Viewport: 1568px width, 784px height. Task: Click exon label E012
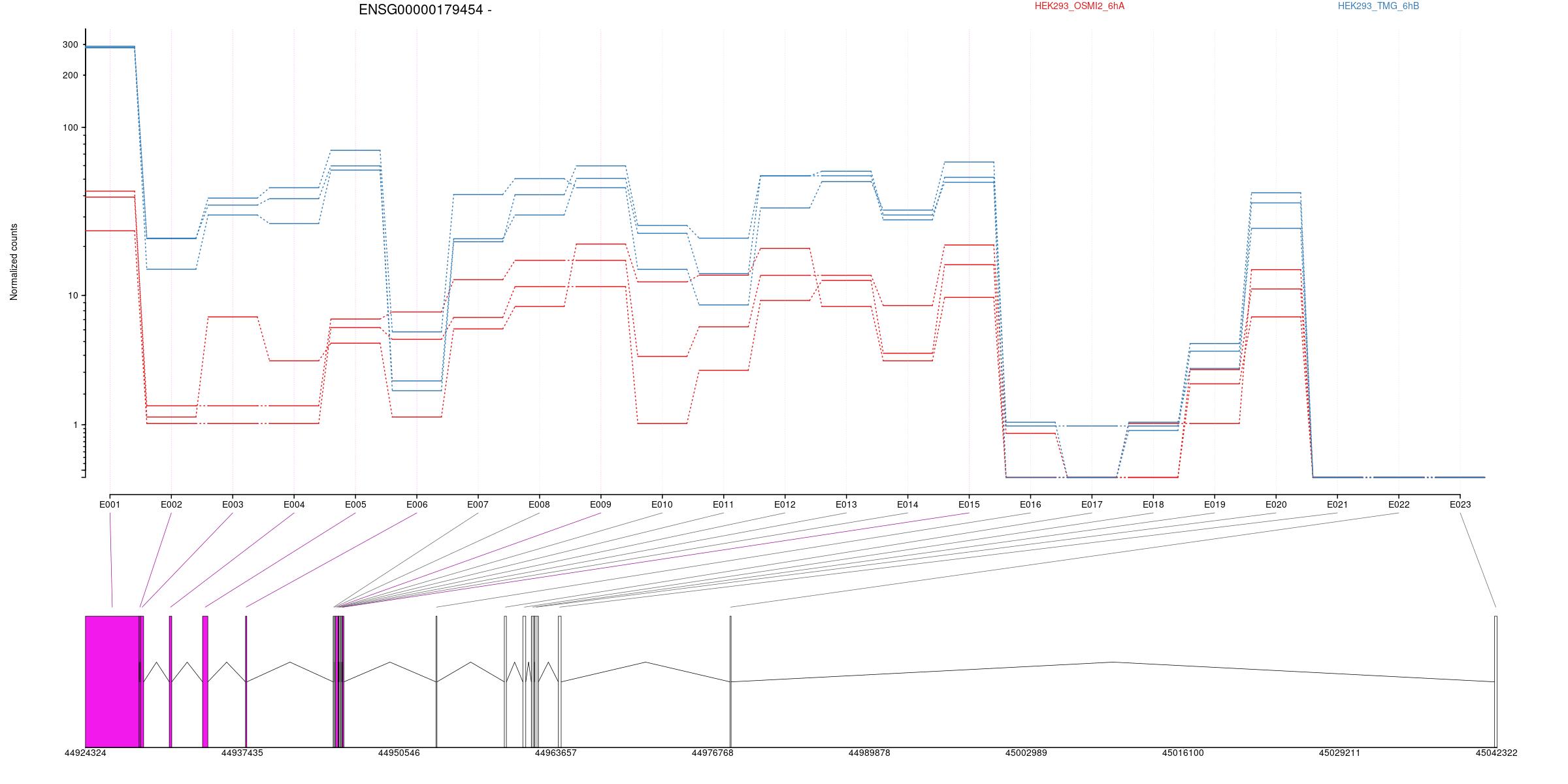coord(785,504)
